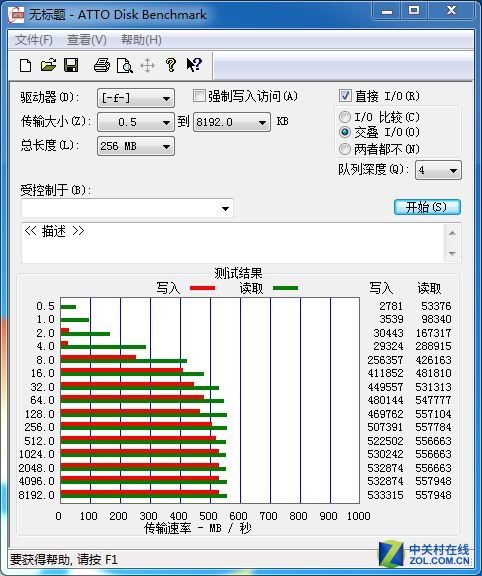Expand the 总长度 256 MB dropdown

(x=136, y=147)
